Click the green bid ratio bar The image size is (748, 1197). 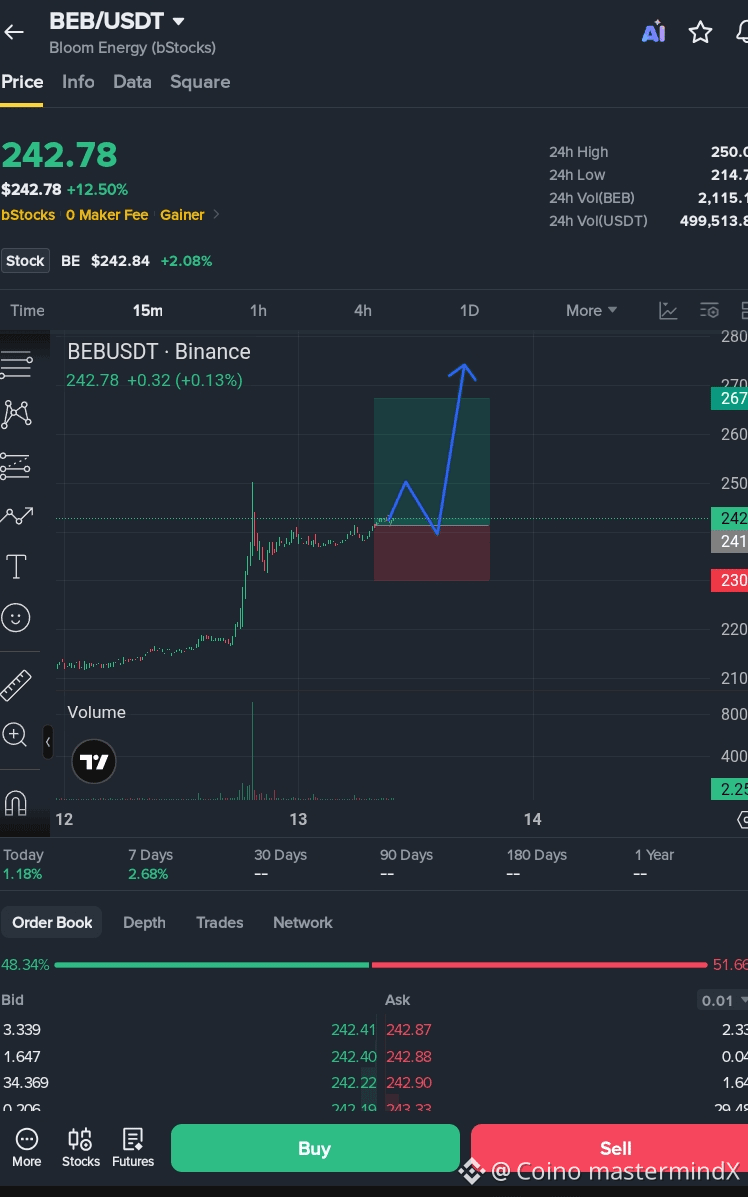click(211, 965)
